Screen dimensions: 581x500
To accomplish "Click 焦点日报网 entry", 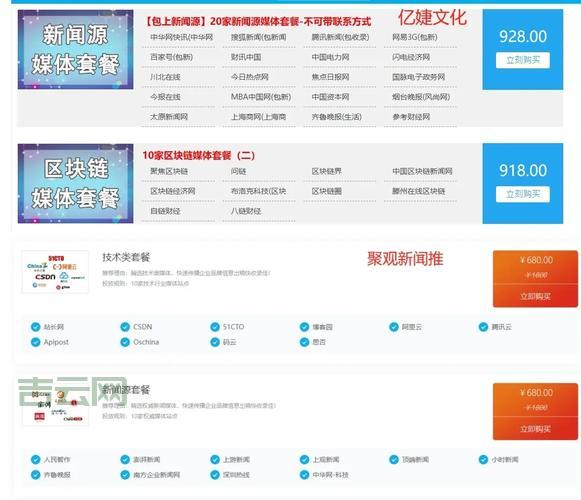I will click(331, 77).
